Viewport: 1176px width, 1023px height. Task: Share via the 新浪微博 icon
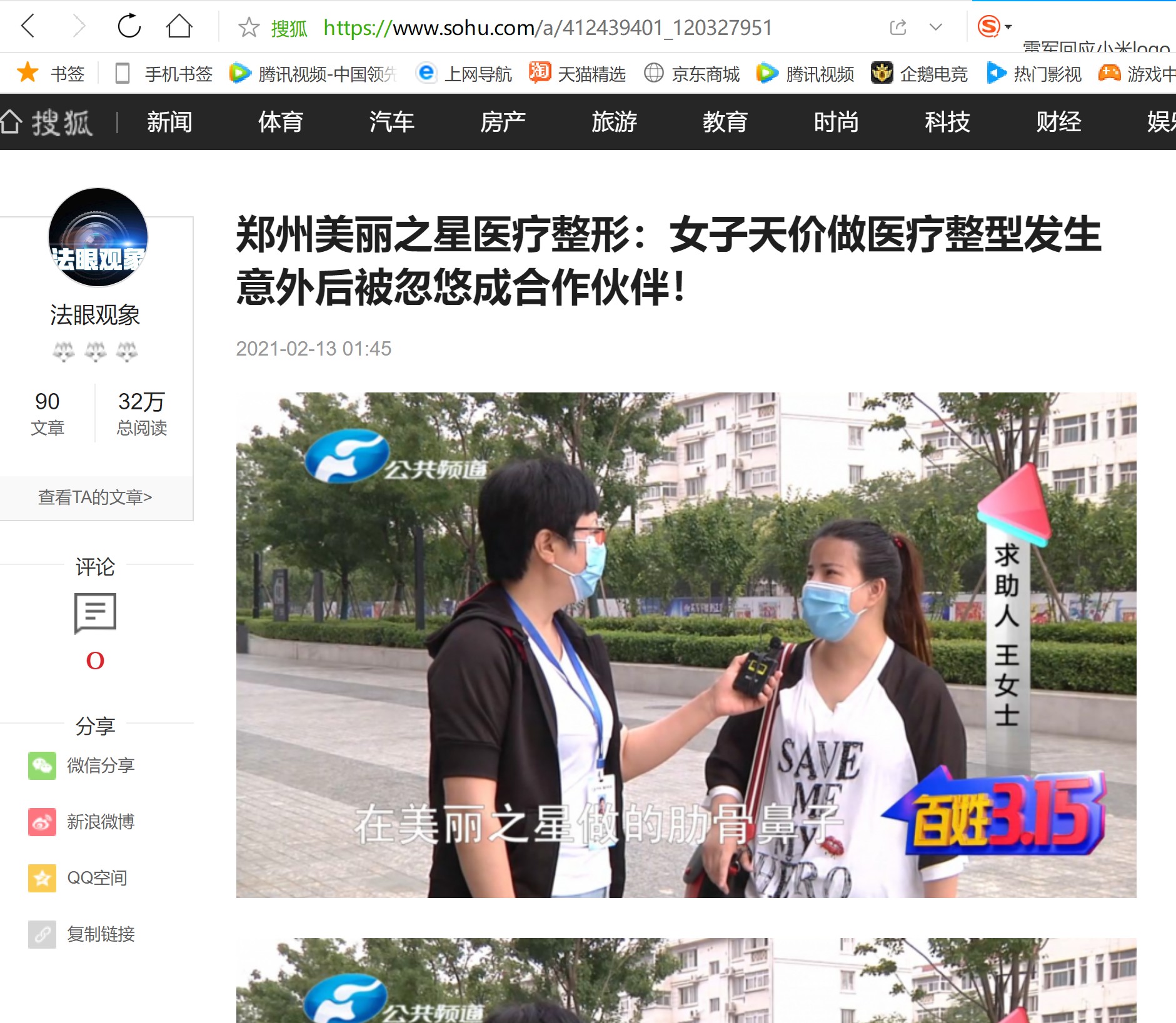pyautogui.click(x=42, y=822)
